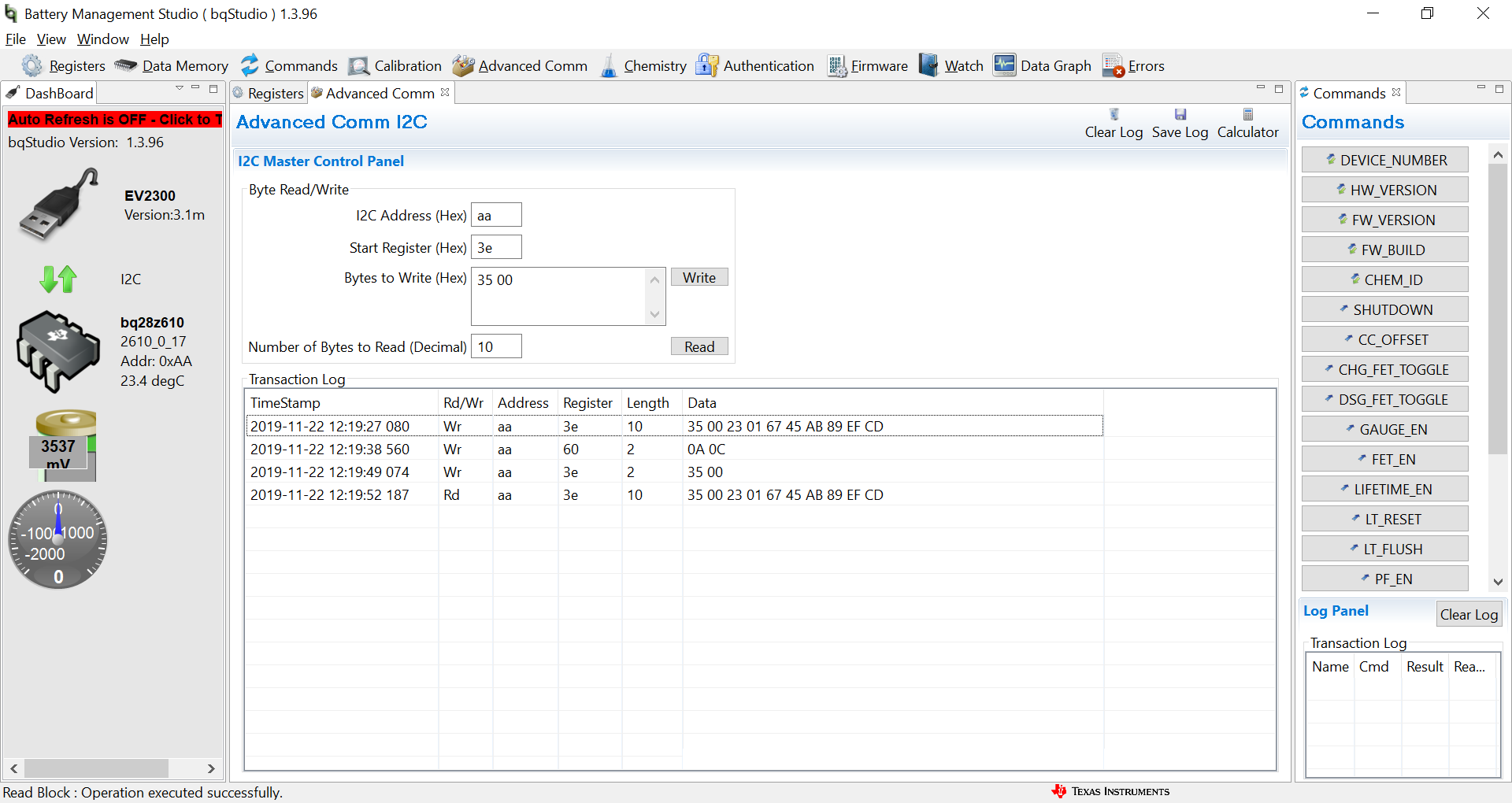The width and height of the screenshot is (1512, 803).
Task: Send the LT_RESET command
Action: 1385,519
